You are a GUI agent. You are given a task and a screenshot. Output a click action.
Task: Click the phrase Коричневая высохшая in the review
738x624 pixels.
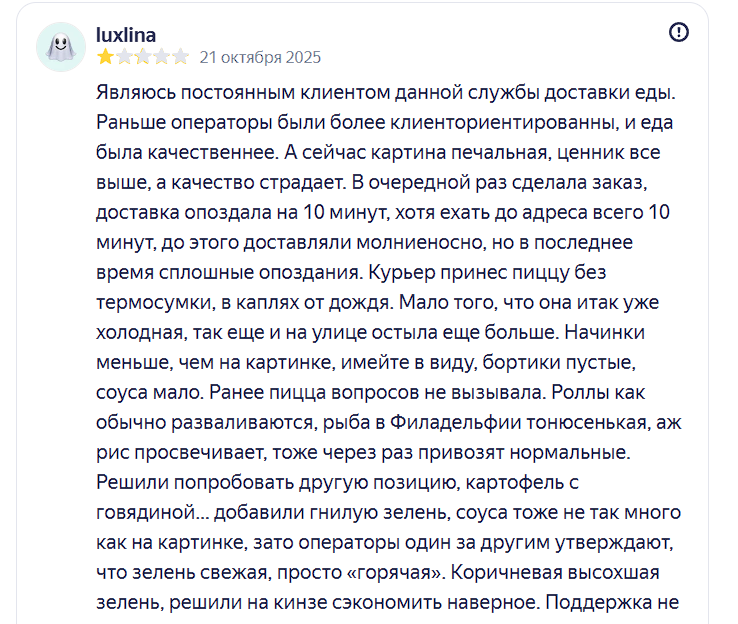click(x=555, y=573)
